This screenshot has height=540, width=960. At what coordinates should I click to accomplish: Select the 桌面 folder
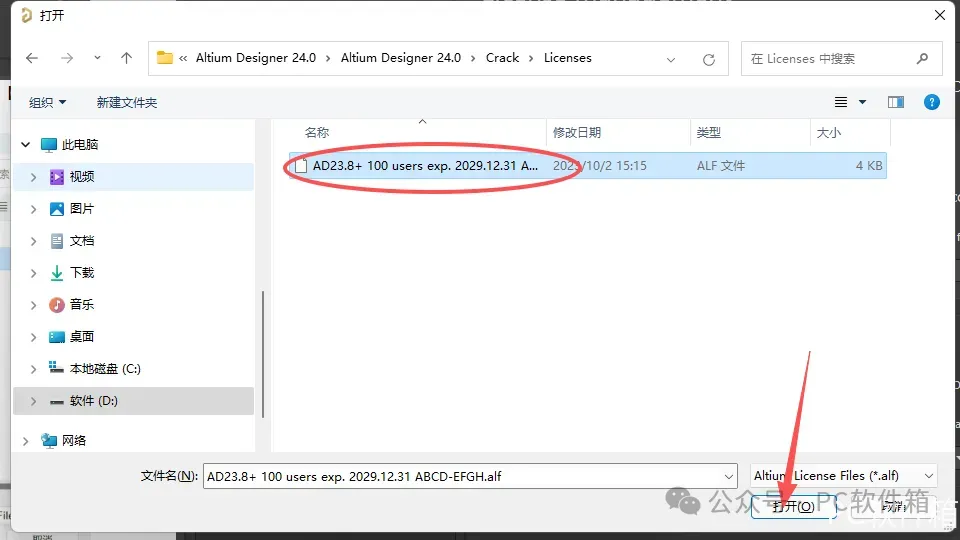[81, 337]
